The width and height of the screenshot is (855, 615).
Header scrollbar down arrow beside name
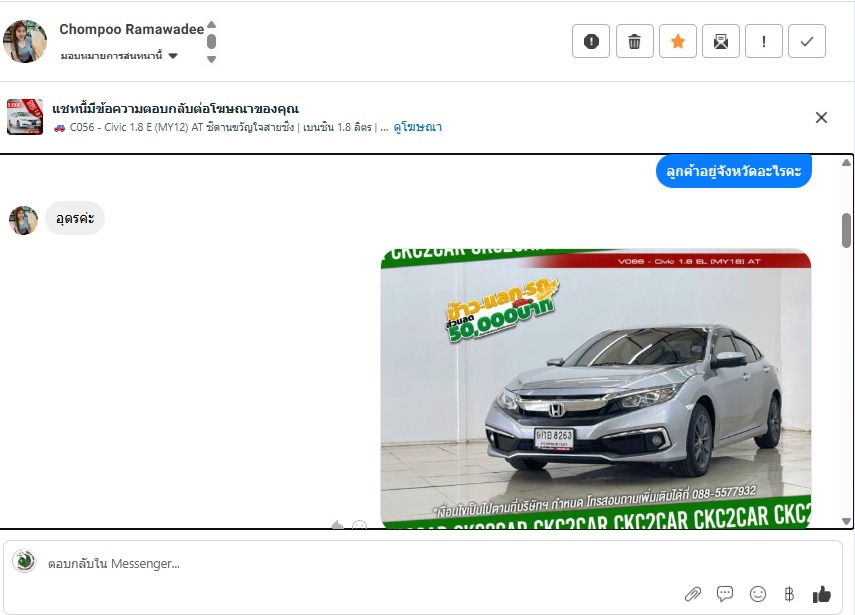[212, 59]
